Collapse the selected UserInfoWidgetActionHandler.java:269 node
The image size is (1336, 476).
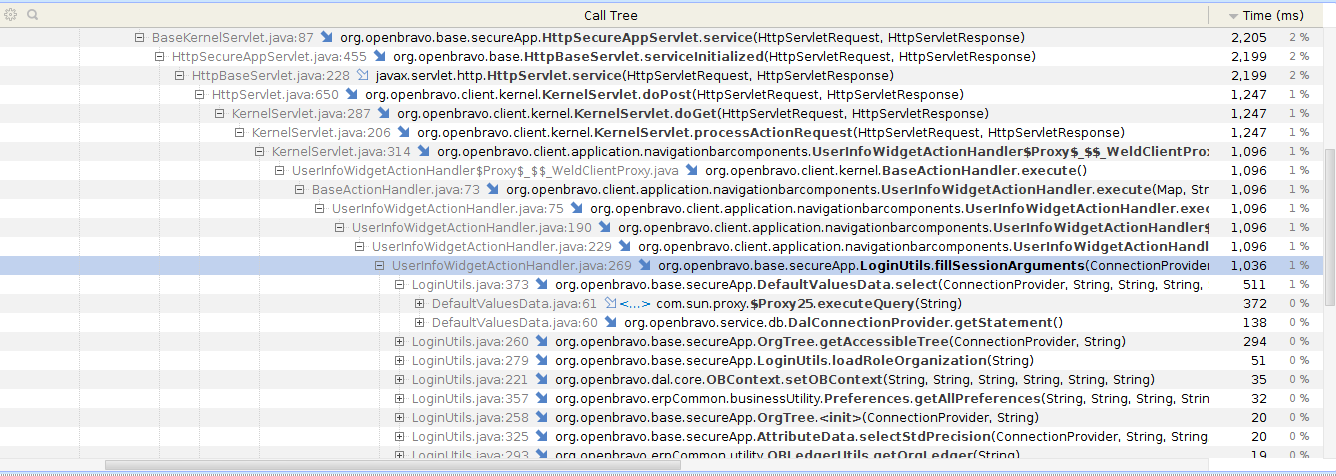tap(380, 266)
